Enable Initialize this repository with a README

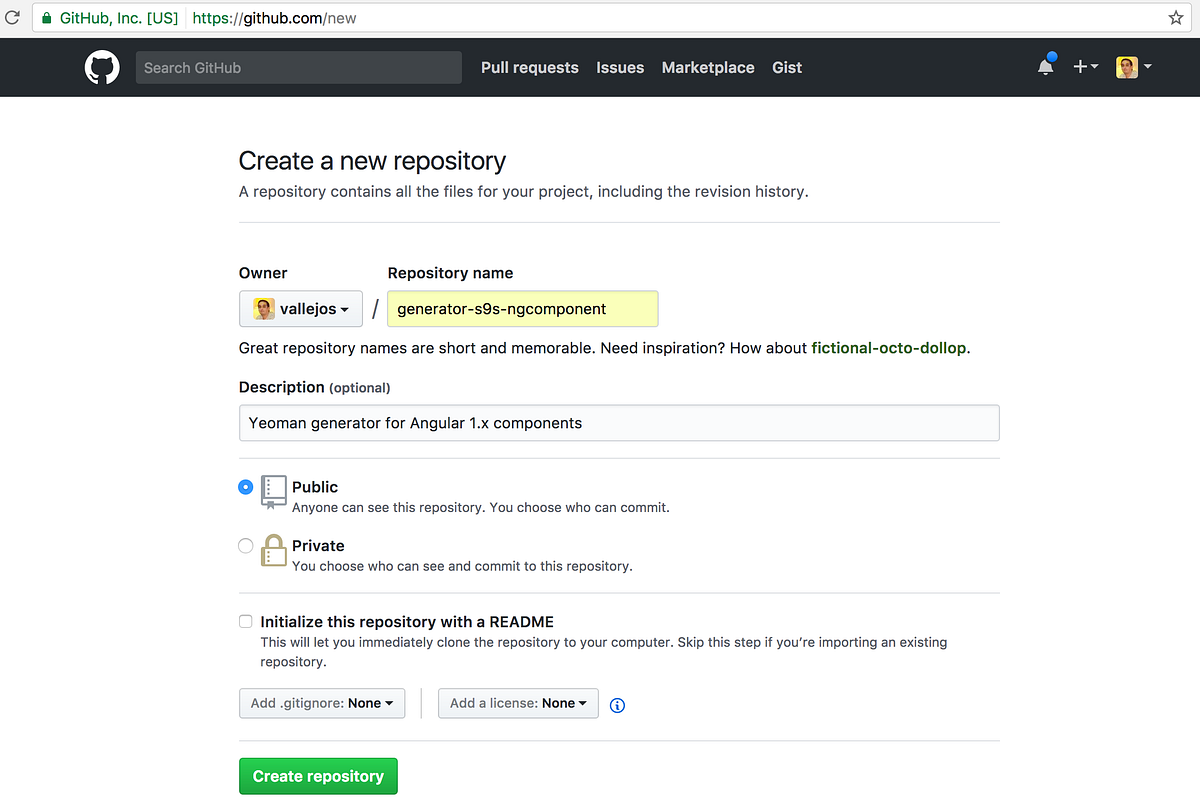[245, 620]
